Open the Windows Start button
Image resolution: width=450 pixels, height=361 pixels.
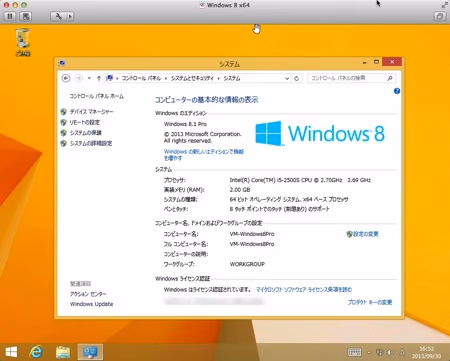(x=11, y=352)
